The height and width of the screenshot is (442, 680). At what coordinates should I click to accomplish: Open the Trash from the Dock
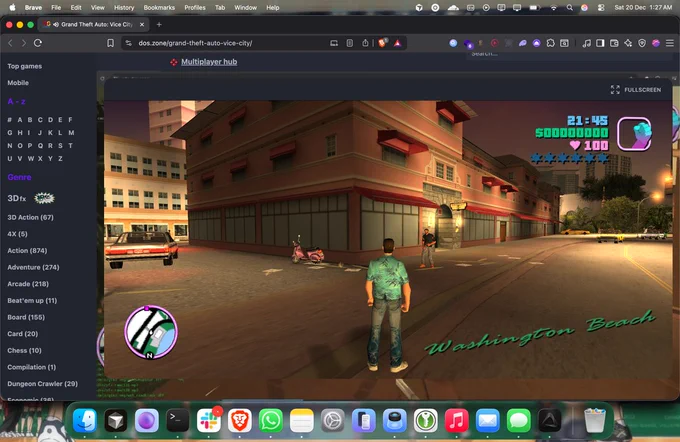coord(595,420)
